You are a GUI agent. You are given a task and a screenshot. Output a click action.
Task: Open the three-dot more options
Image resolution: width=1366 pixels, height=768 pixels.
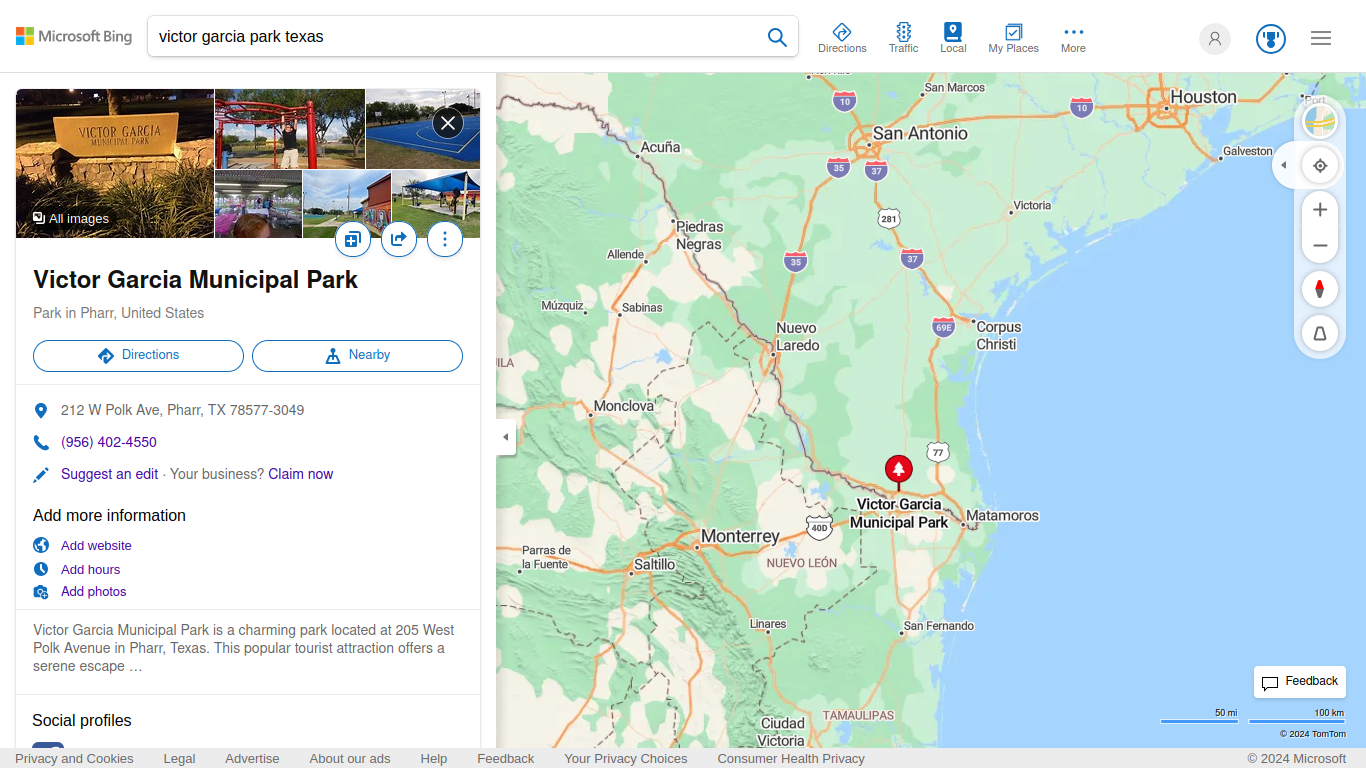point(445,239)
